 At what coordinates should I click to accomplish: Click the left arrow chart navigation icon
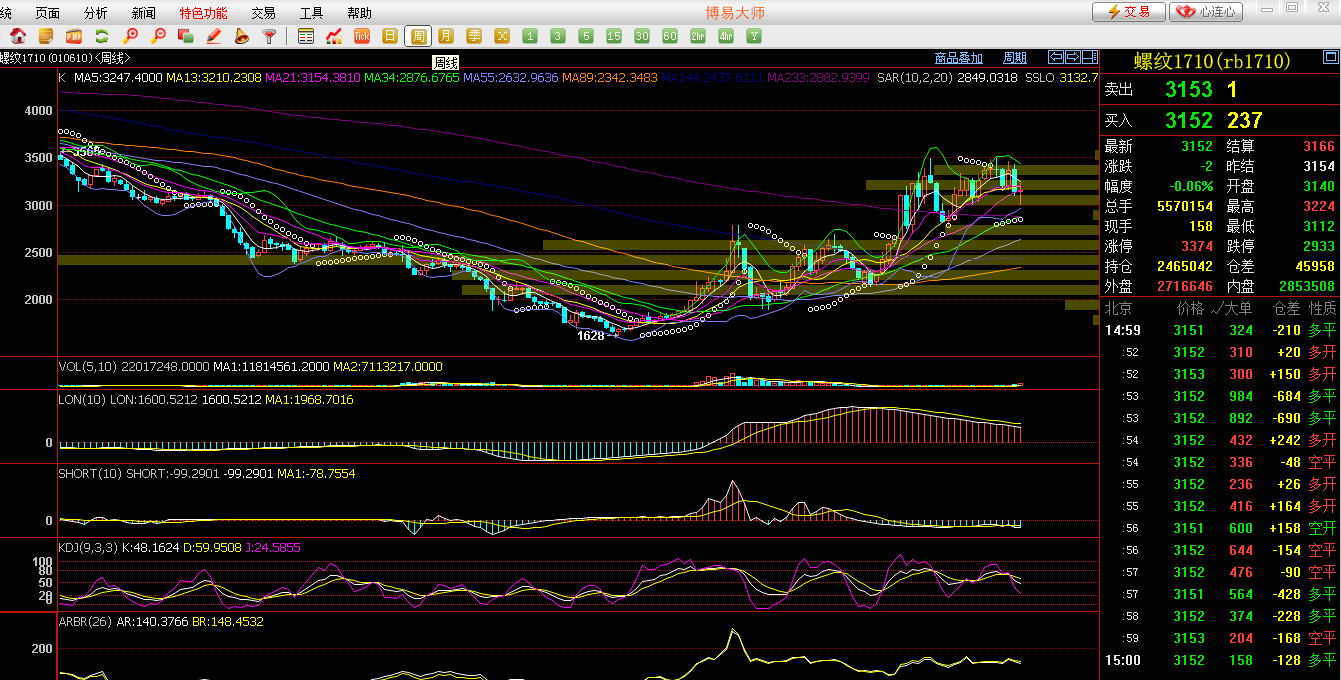[x=1056, y=57]
